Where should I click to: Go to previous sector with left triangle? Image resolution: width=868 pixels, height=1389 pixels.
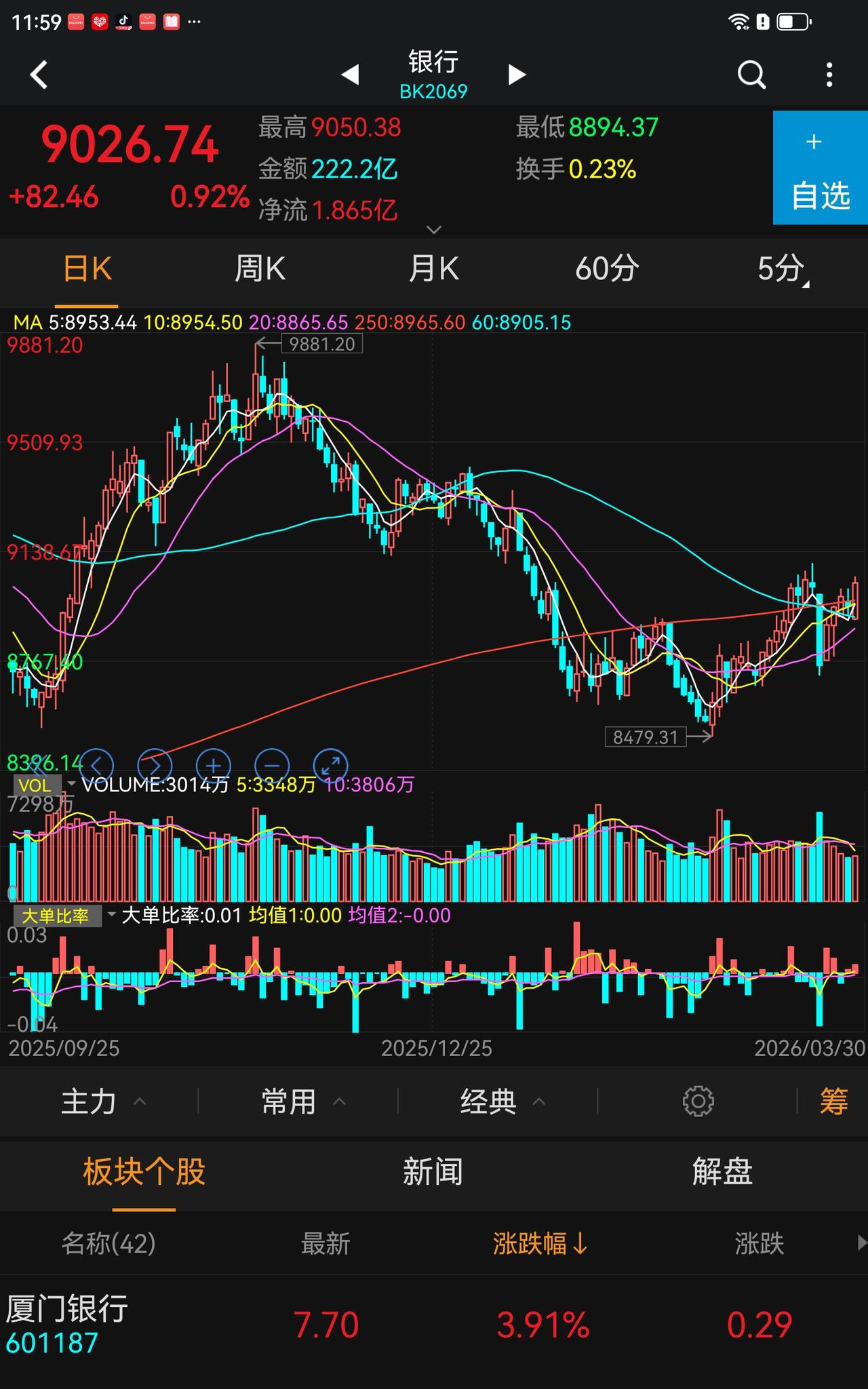[x=350, y=75]
